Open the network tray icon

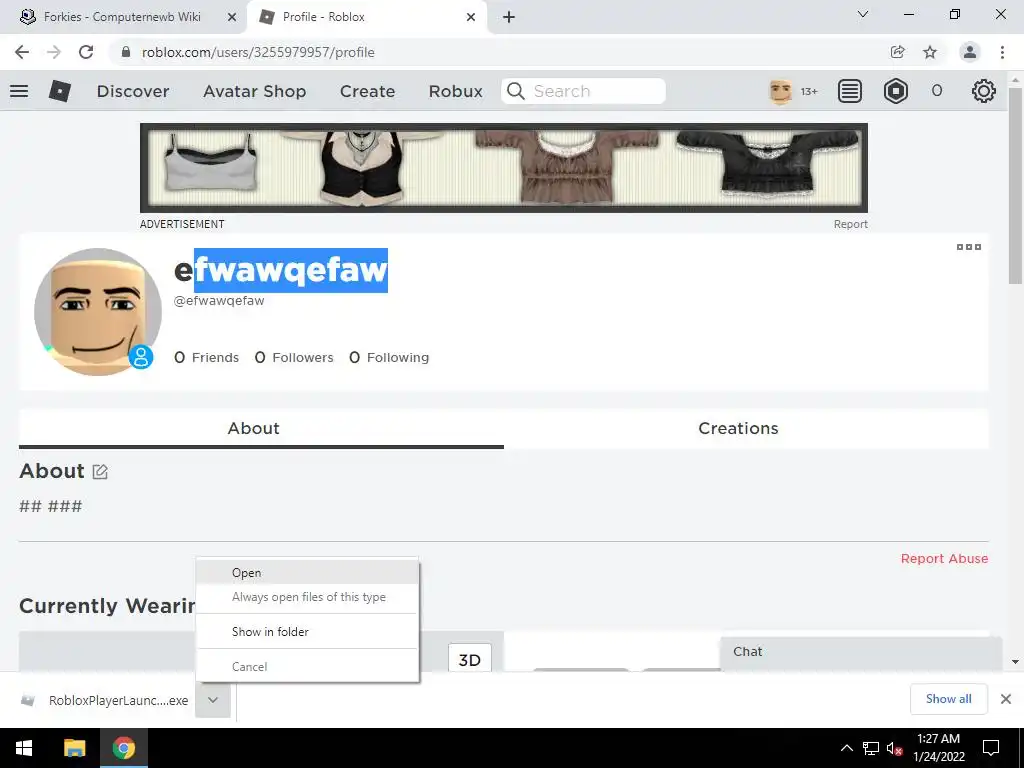[871, 748]
